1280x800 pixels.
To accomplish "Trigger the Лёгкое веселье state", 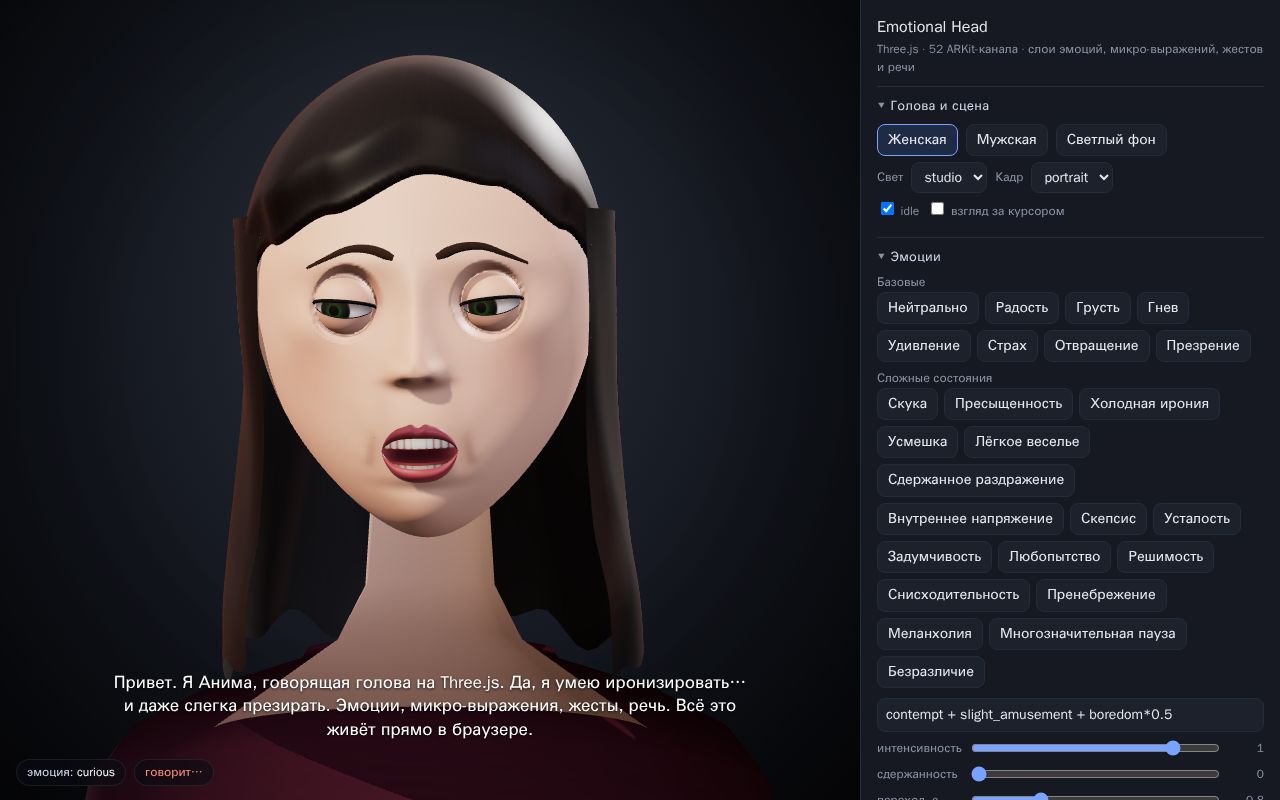I will pyautogui.click(x=1027, y=442).
